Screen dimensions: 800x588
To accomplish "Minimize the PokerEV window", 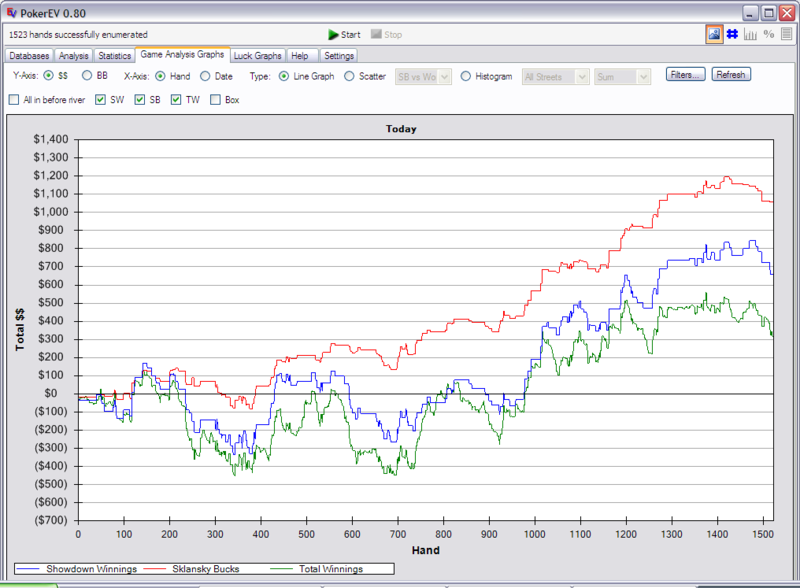I will (750, 13).
